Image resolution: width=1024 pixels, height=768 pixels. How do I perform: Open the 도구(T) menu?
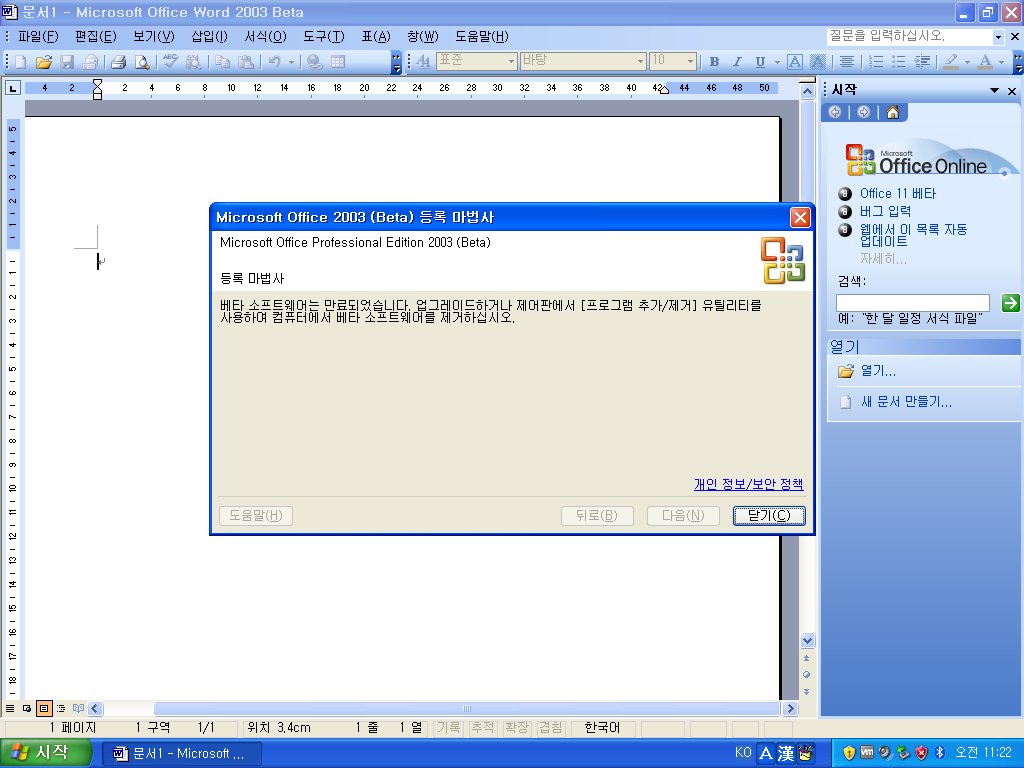pyautogui.click(x=323, y=37)
